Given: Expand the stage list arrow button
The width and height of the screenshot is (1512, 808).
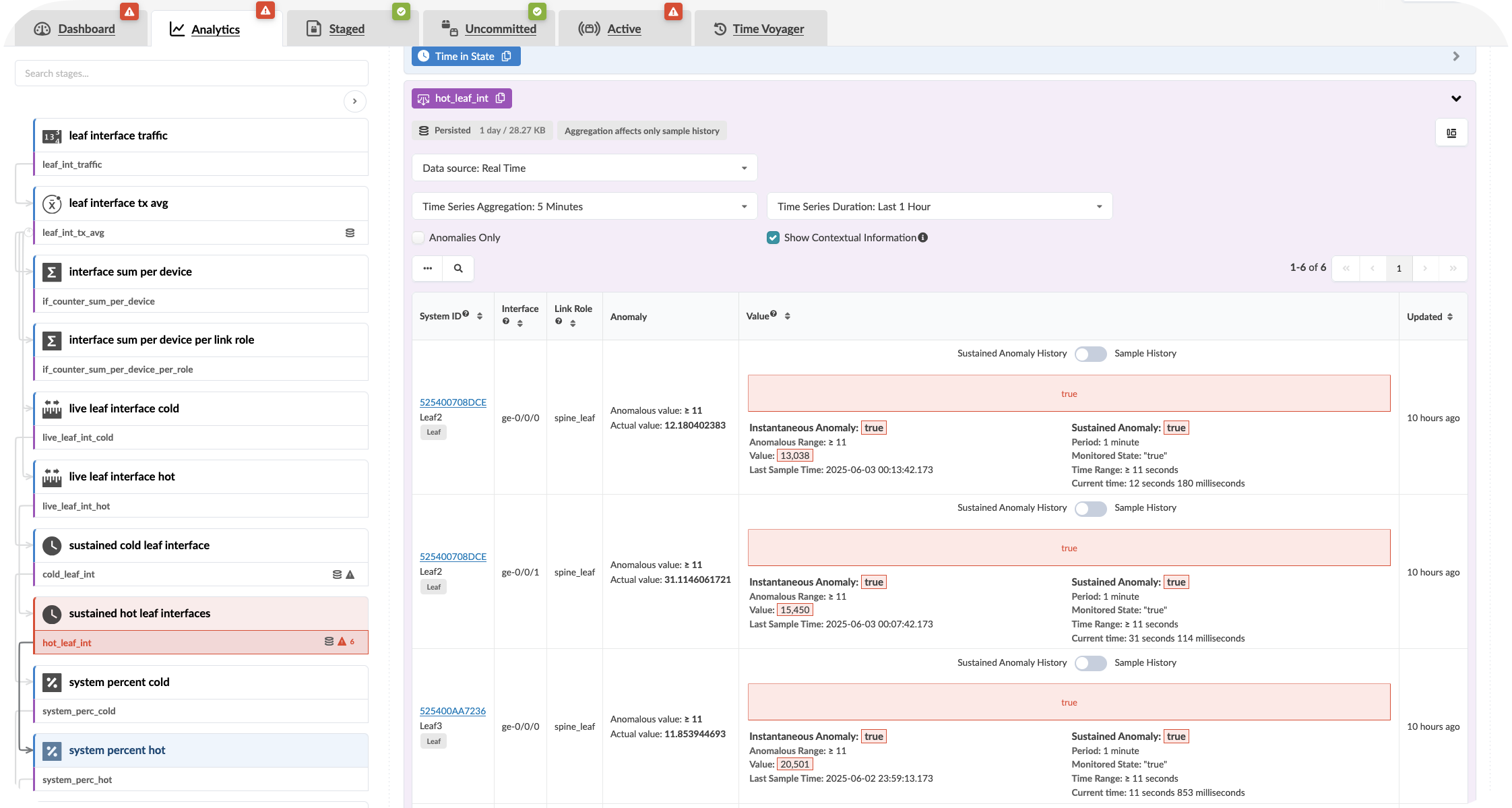Looking at the screenshot, I should [355, 101].
